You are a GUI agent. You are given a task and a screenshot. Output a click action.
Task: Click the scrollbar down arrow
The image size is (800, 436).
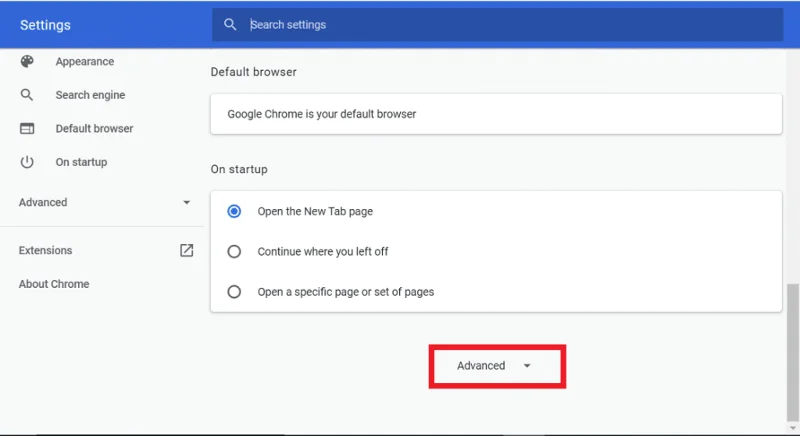[793, 428]
